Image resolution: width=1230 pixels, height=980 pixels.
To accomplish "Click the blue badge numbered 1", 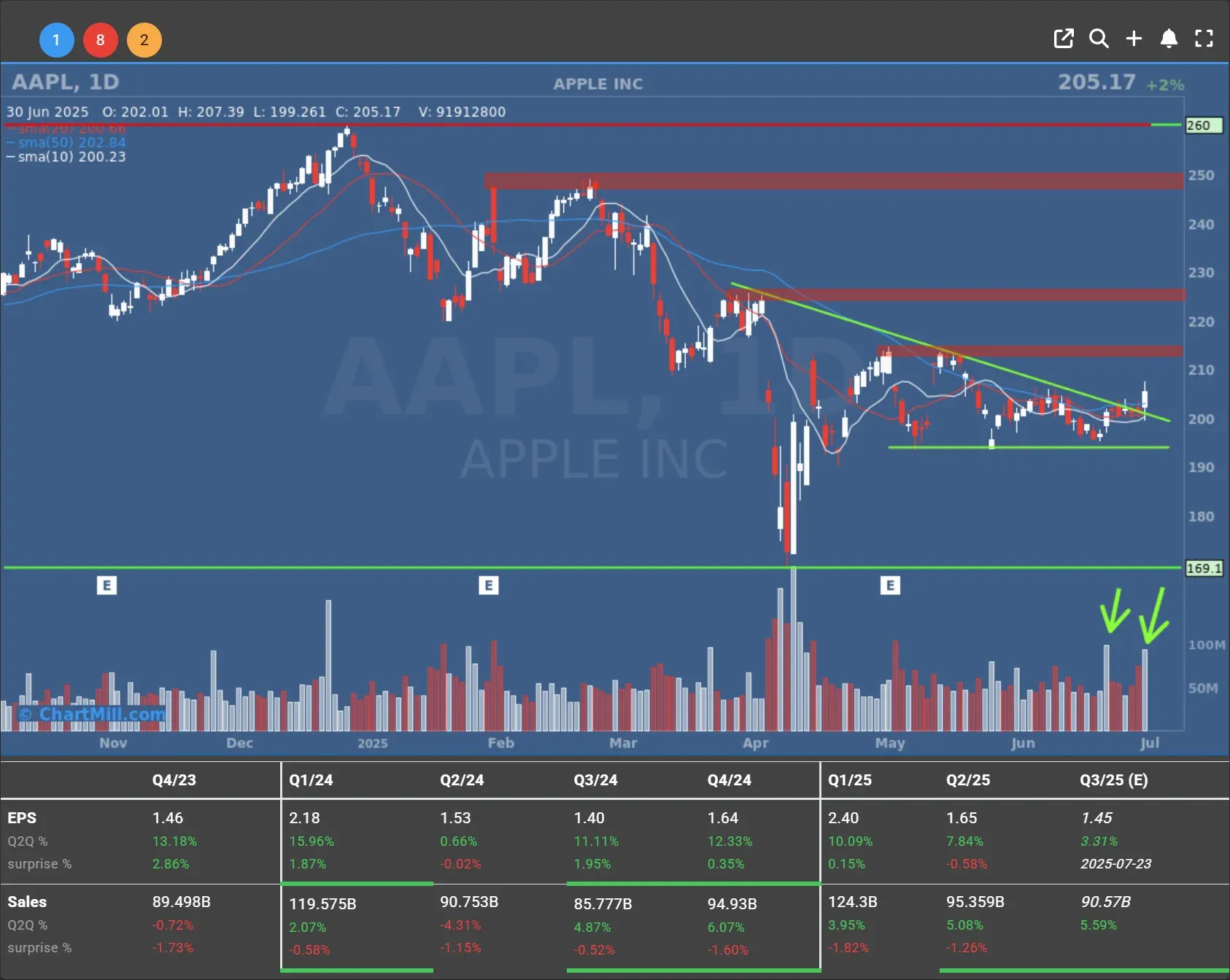I will [56, 40].
